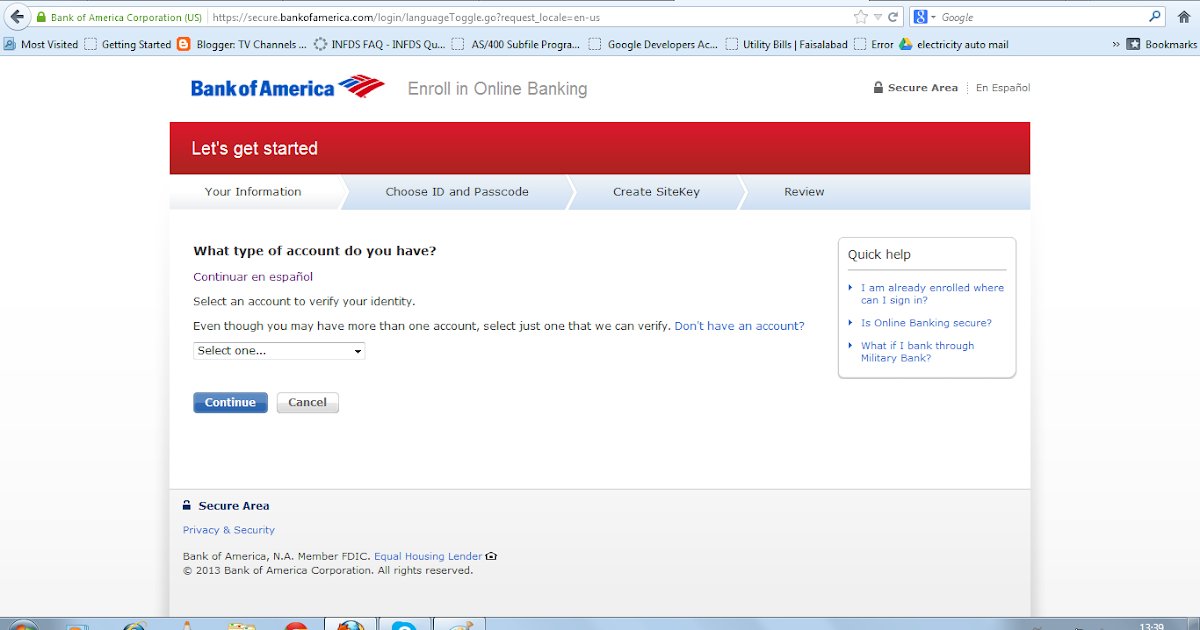Click the magnifying glass search icon

[x=1156, y=17]
